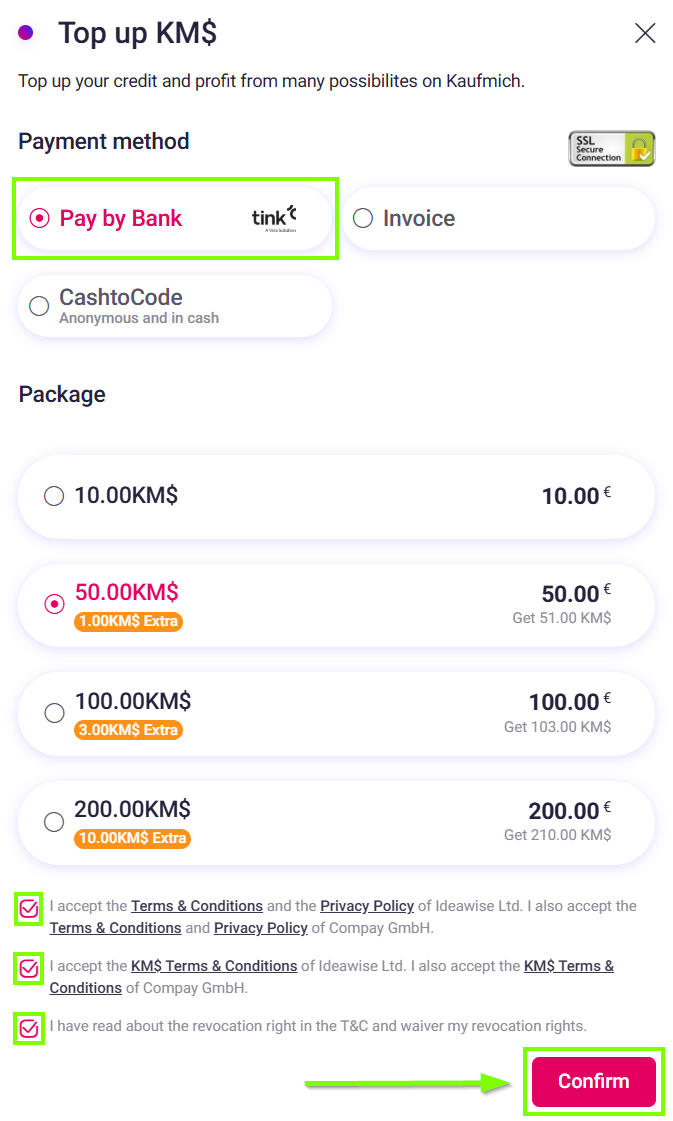The height and width of the screenshot is (1121, 673).
Task: Click the 1.00KM$ Extra orange badge
Action: [x=129, y=621]
